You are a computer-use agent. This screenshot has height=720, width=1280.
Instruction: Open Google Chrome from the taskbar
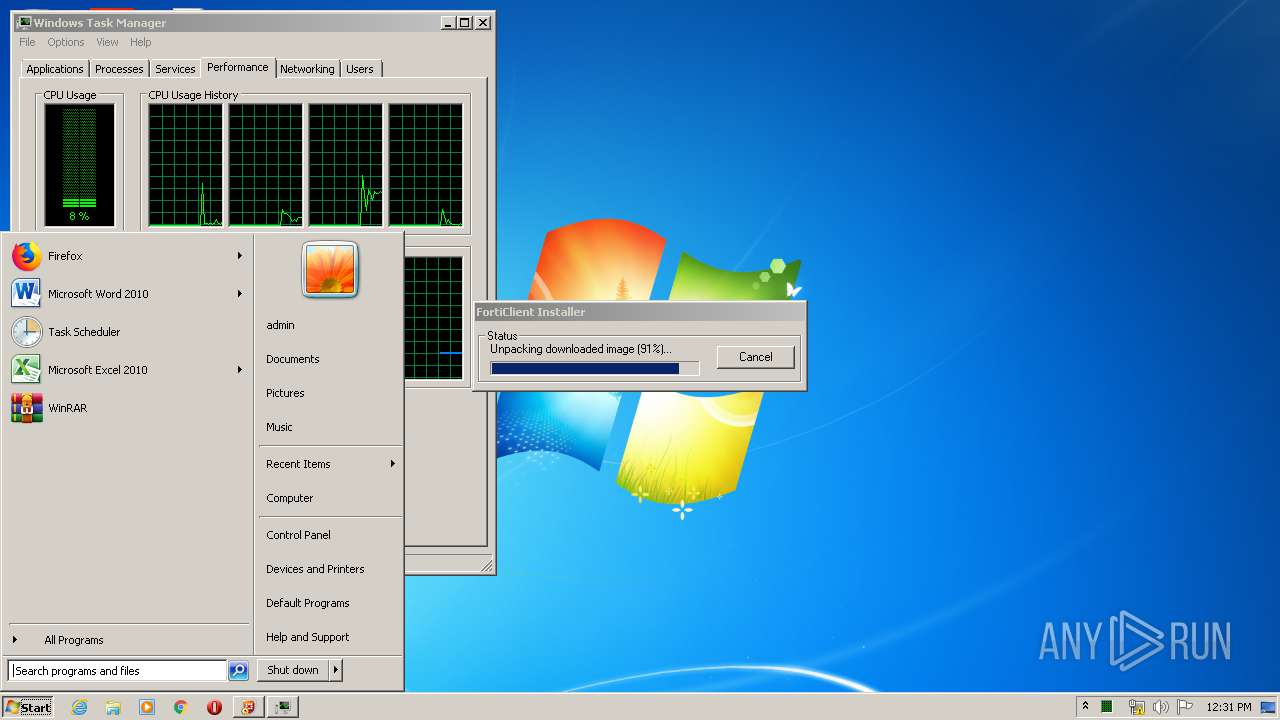(180, 707)
